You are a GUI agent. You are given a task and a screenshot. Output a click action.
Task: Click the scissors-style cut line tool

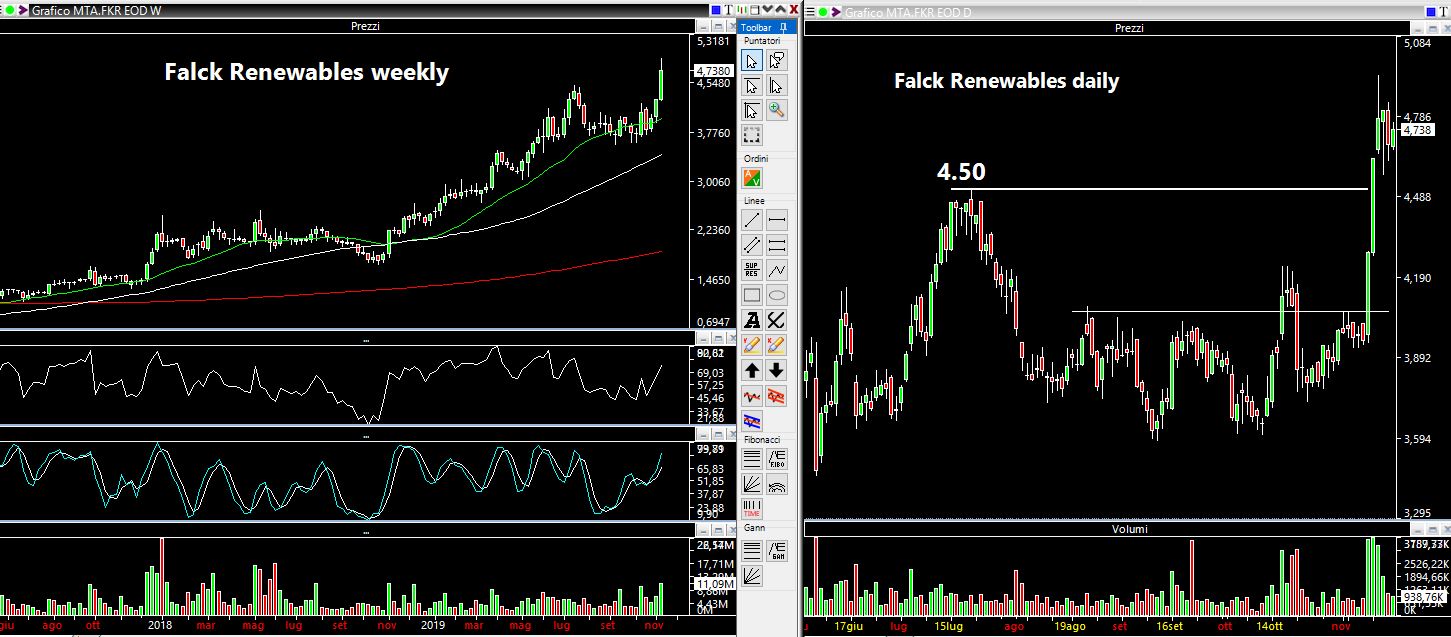click(x=776, y=320)
